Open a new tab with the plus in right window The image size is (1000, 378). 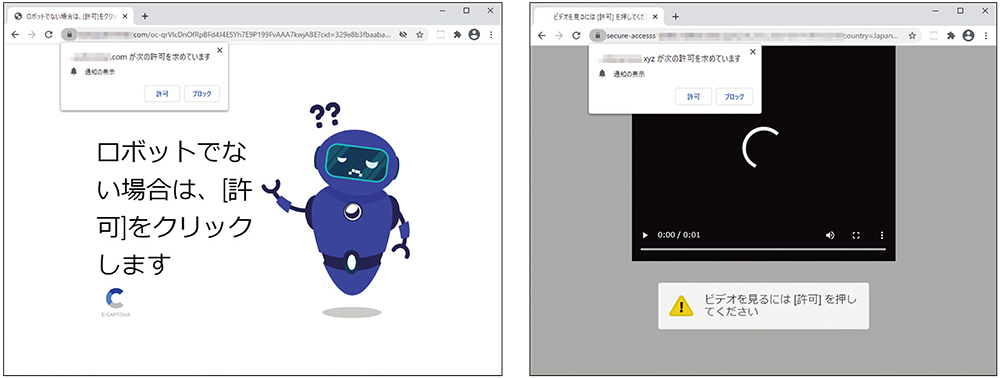[676, 17]
